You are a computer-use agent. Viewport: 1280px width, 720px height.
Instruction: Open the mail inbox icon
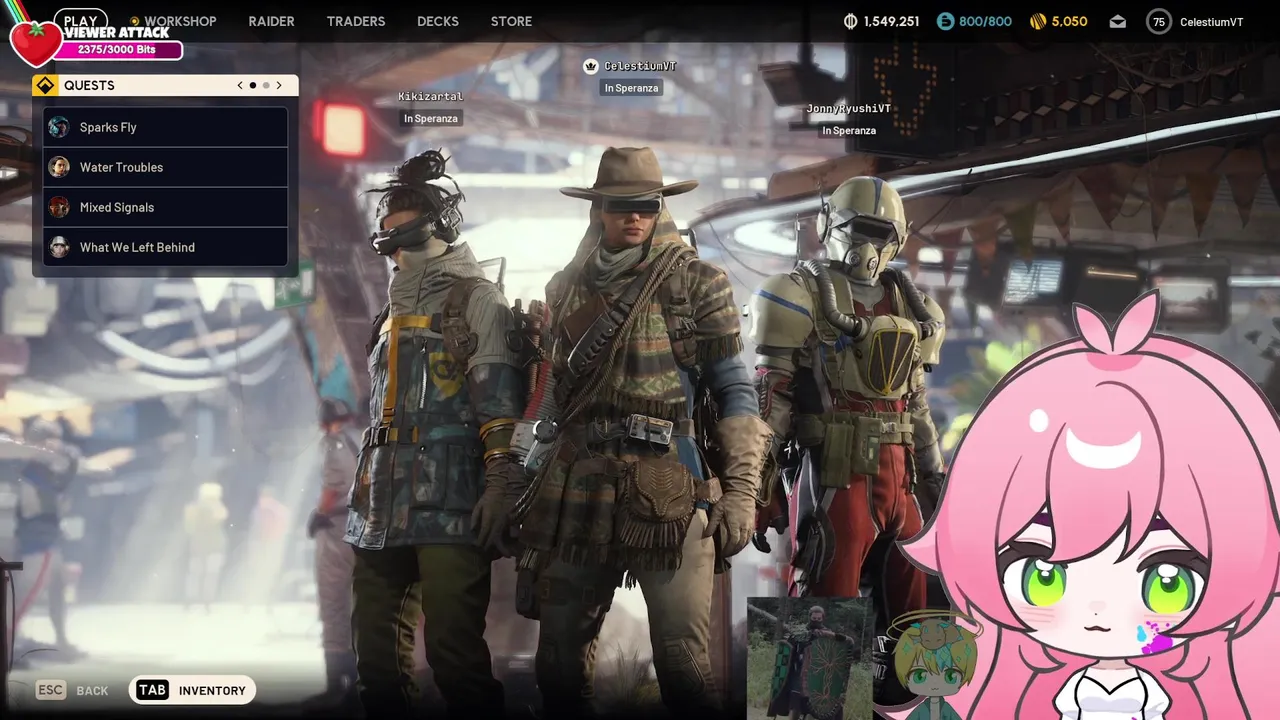[1118, 21]
